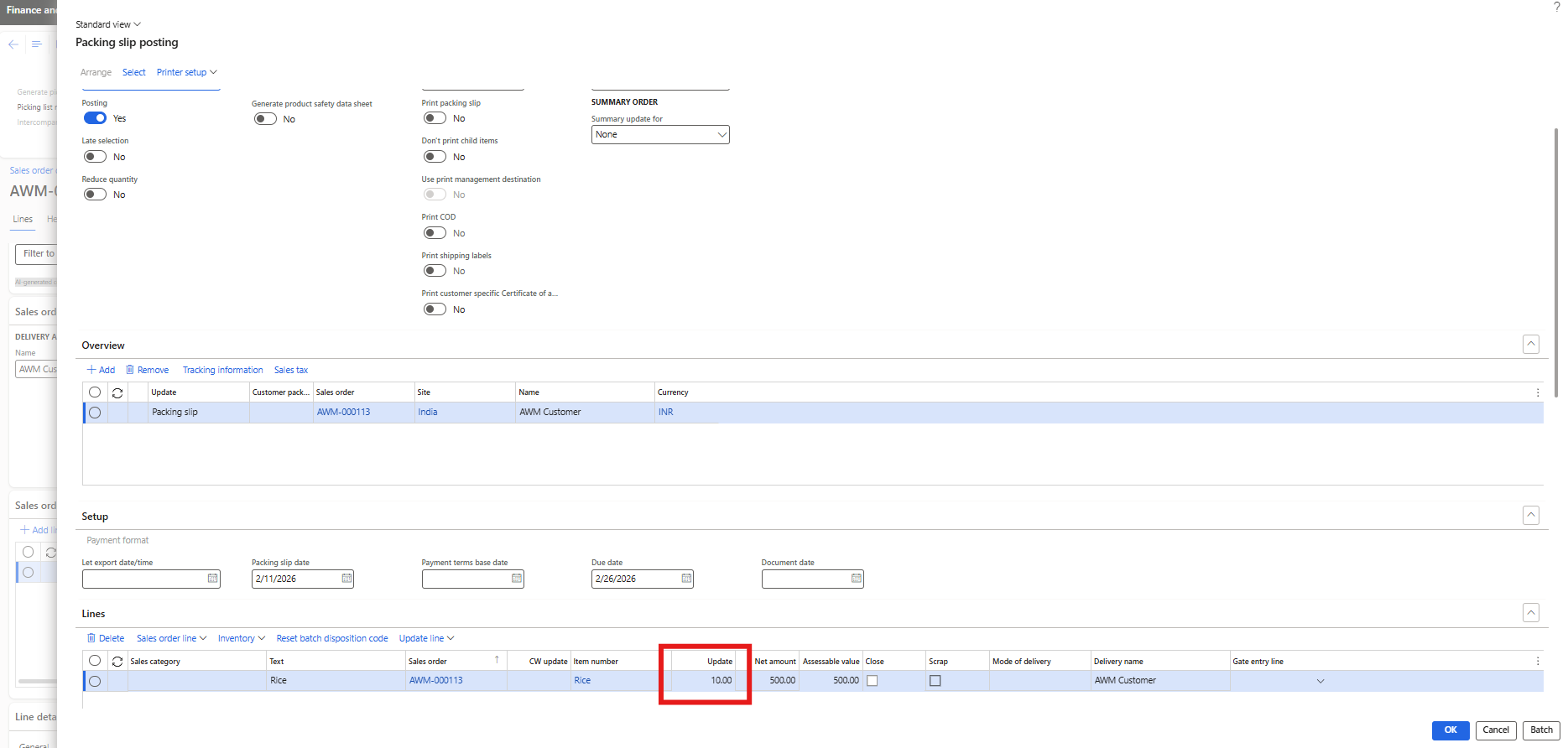Open the Lines grid column options menu
Image resolution: width=1568 pixels, height=748 pixels.
(x=1537, y=662)
